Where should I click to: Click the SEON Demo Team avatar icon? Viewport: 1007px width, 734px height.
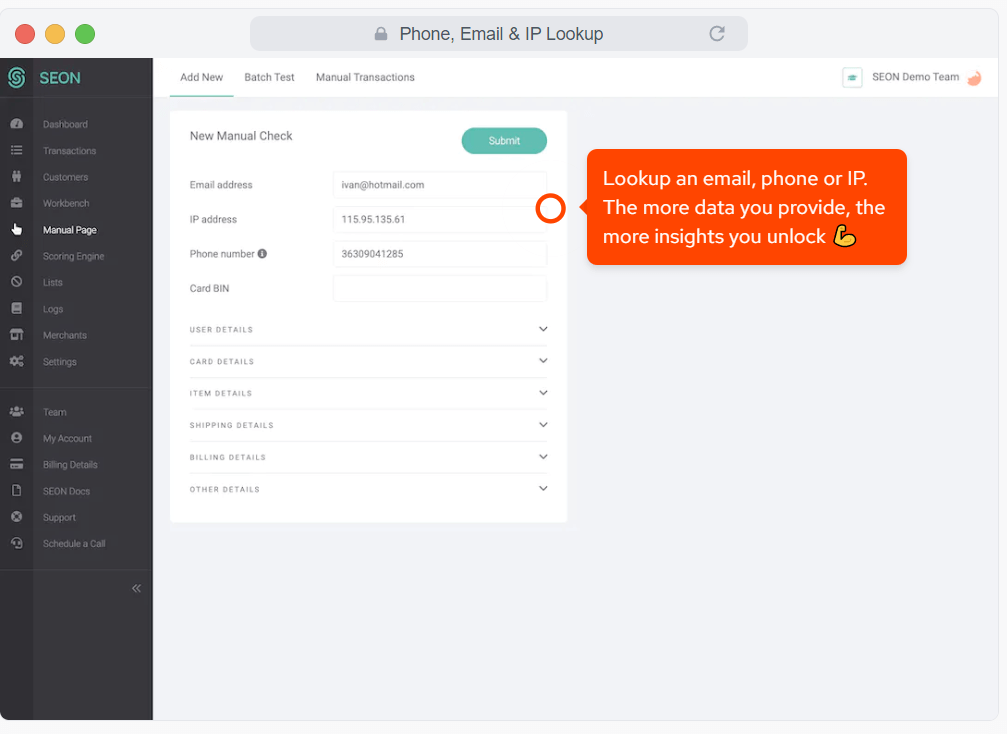[974, 78]
